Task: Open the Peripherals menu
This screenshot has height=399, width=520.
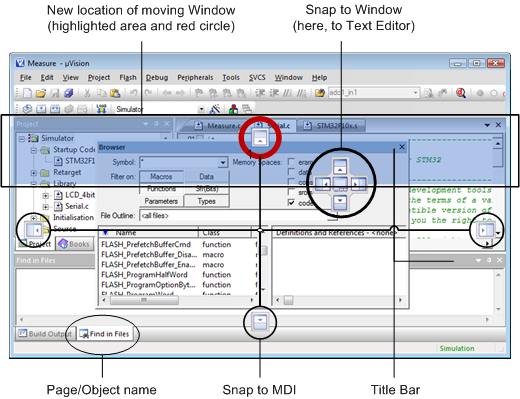Action: 195,78
